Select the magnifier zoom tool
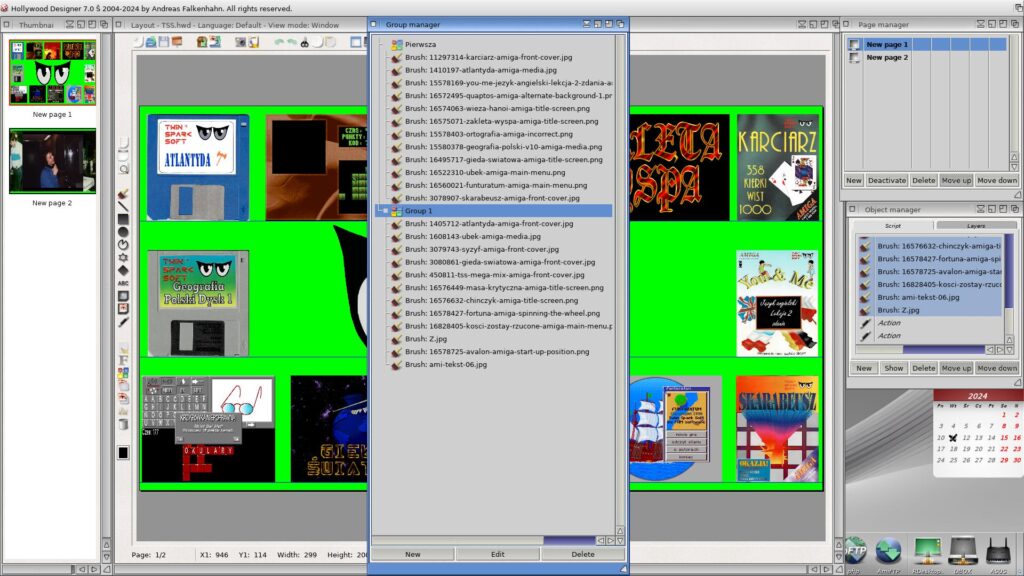This screenshot has height=576, width=1024. coord(123,169)
